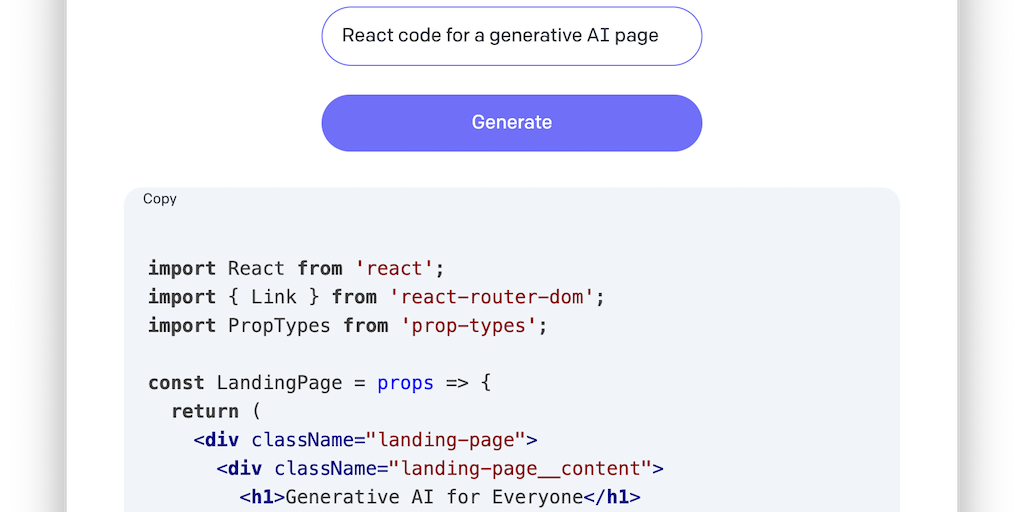Click the prompt text input field
This screenshot has width=1024, height=512.
511,36
